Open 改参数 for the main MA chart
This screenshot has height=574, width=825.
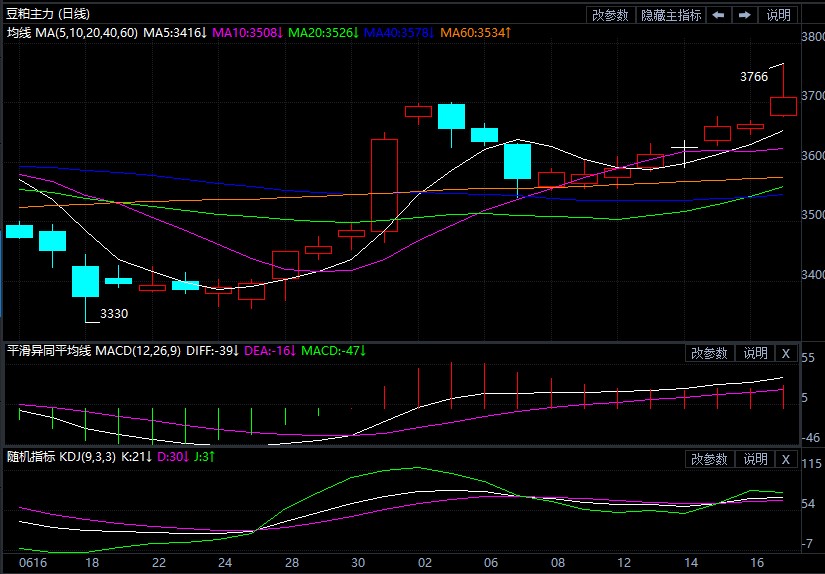610,15
